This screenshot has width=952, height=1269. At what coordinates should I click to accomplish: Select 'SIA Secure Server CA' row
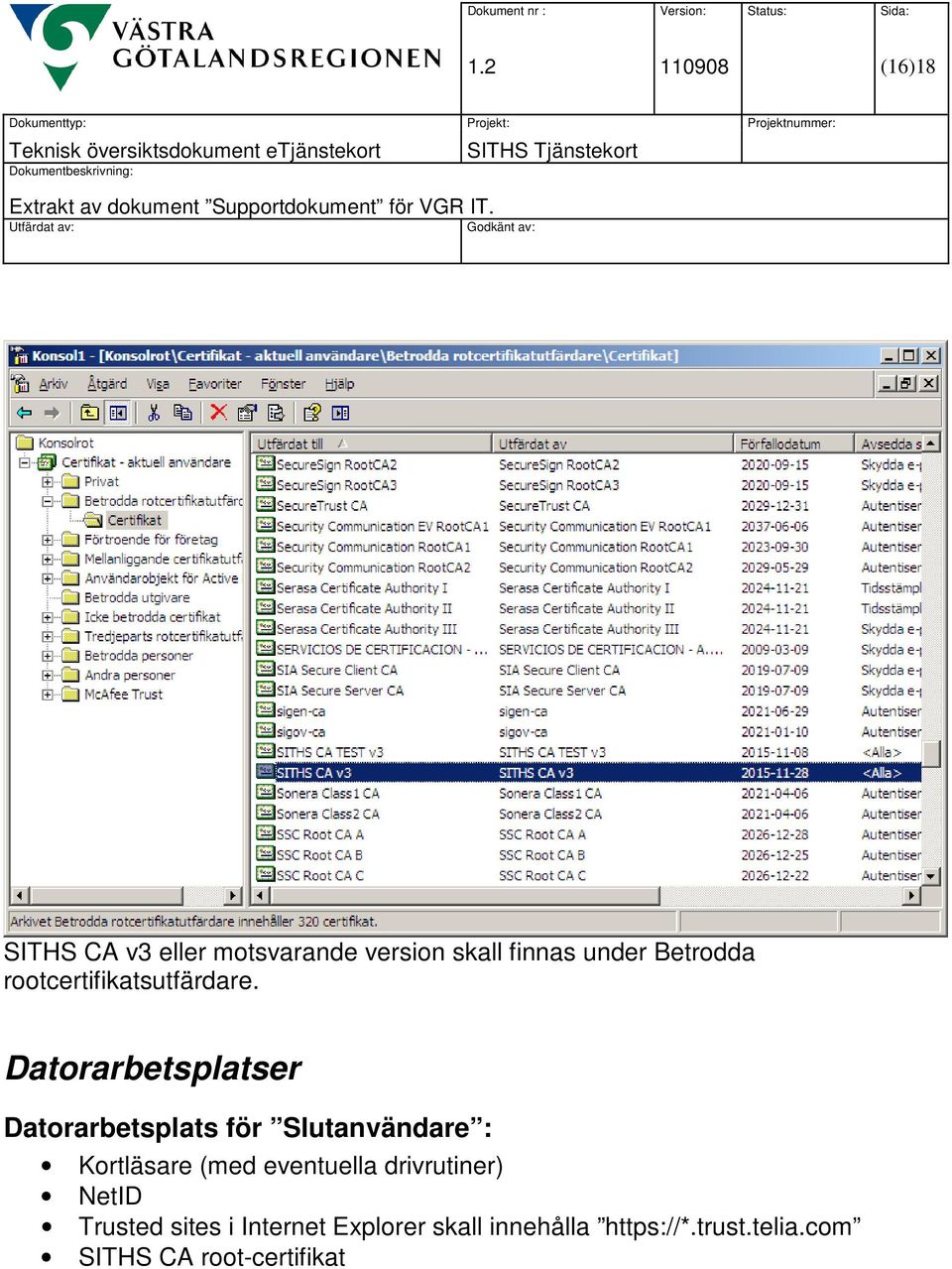tap(587, 691)
